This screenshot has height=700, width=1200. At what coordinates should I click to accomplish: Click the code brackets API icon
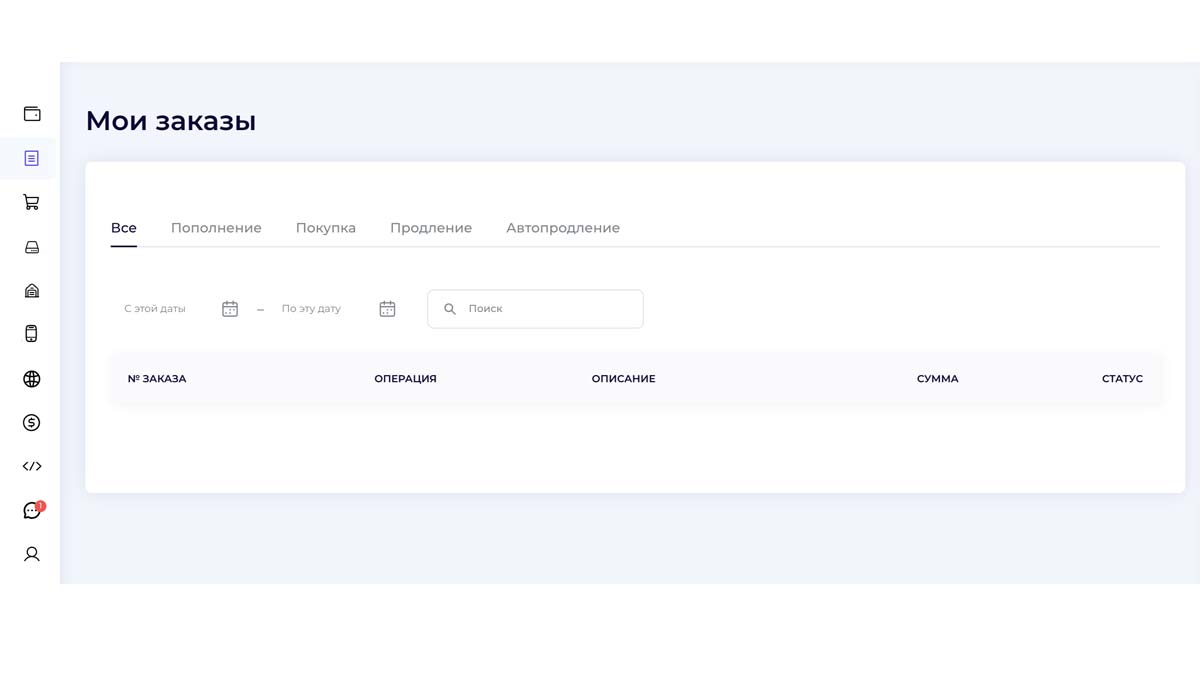32,466
